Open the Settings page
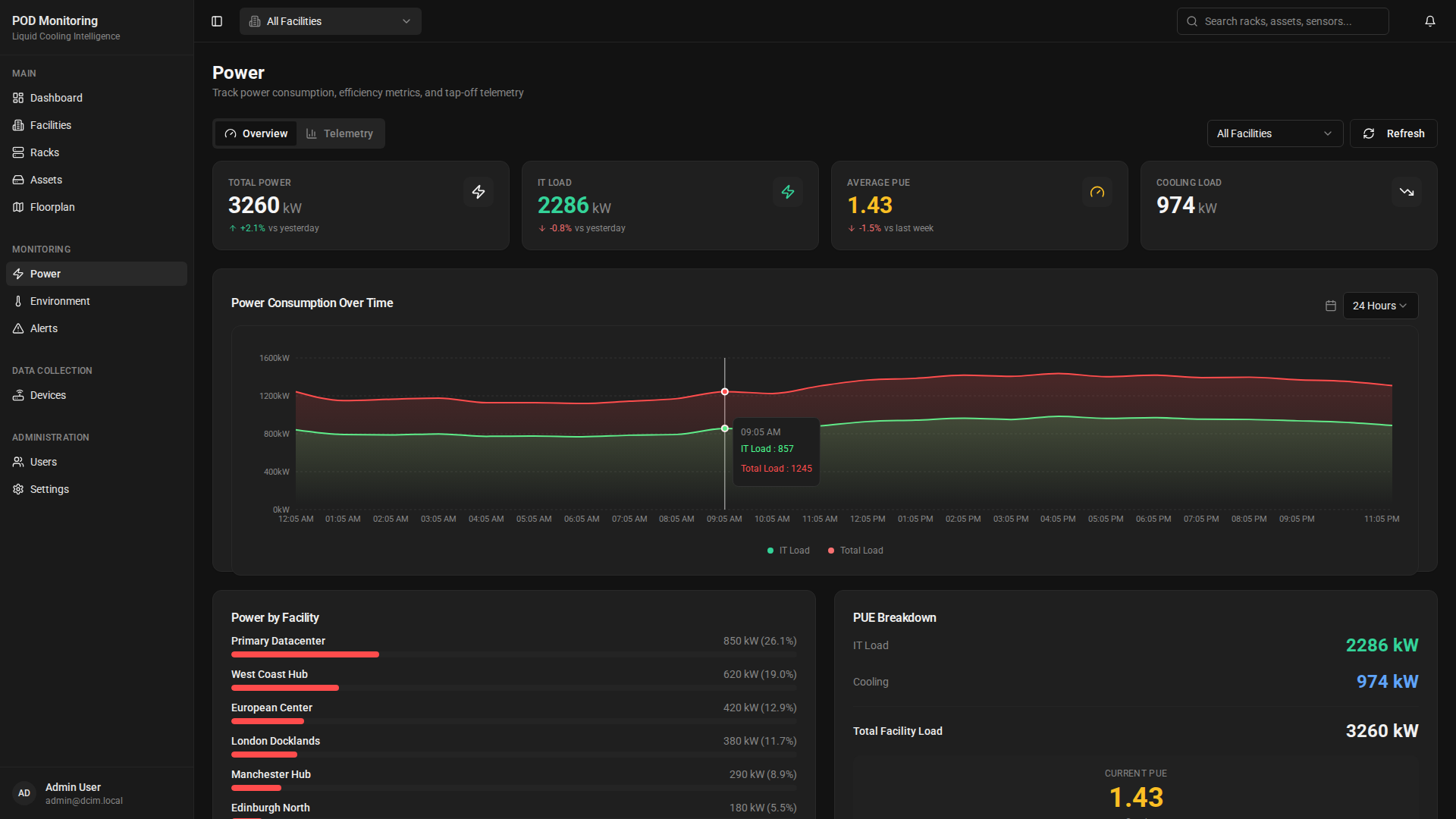The width and height of the screenshot is (1456, 819). coord(49,489)
